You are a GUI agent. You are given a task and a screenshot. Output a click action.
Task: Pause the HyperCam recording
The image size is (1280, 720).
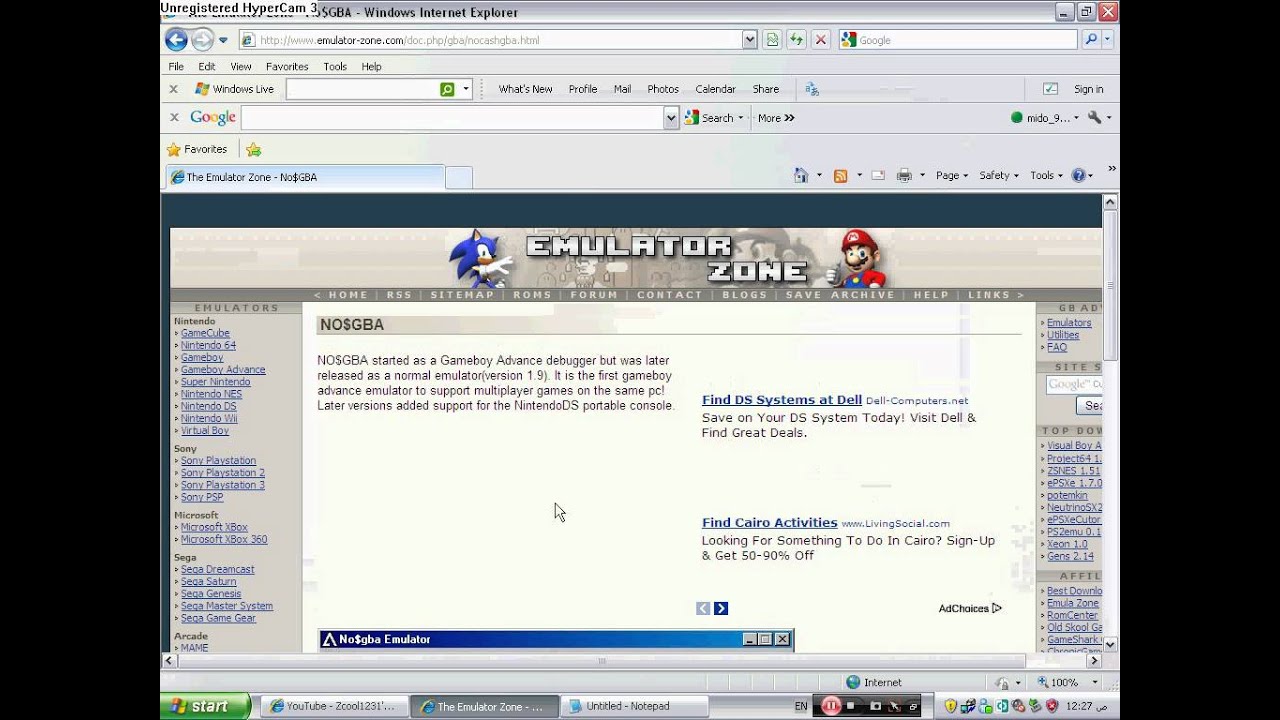(831, 706)
